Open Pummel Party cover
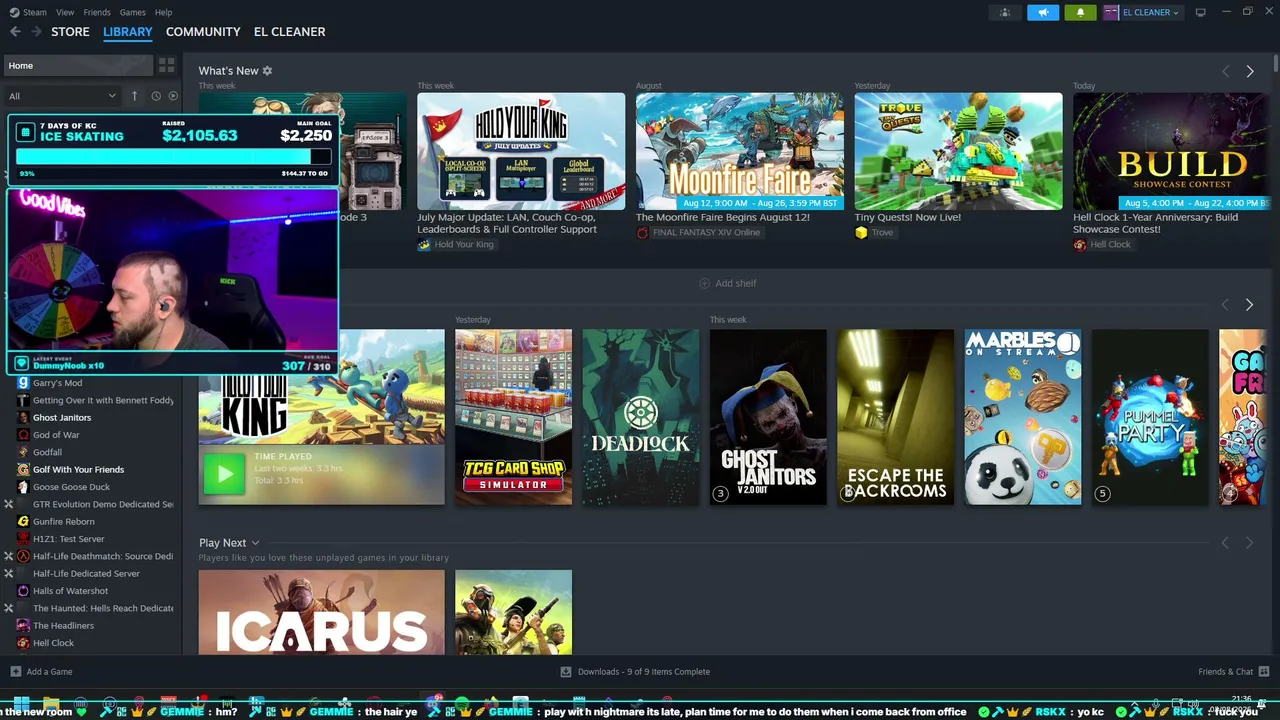The image size is (1280, 720). click(x=1150, y=417)
